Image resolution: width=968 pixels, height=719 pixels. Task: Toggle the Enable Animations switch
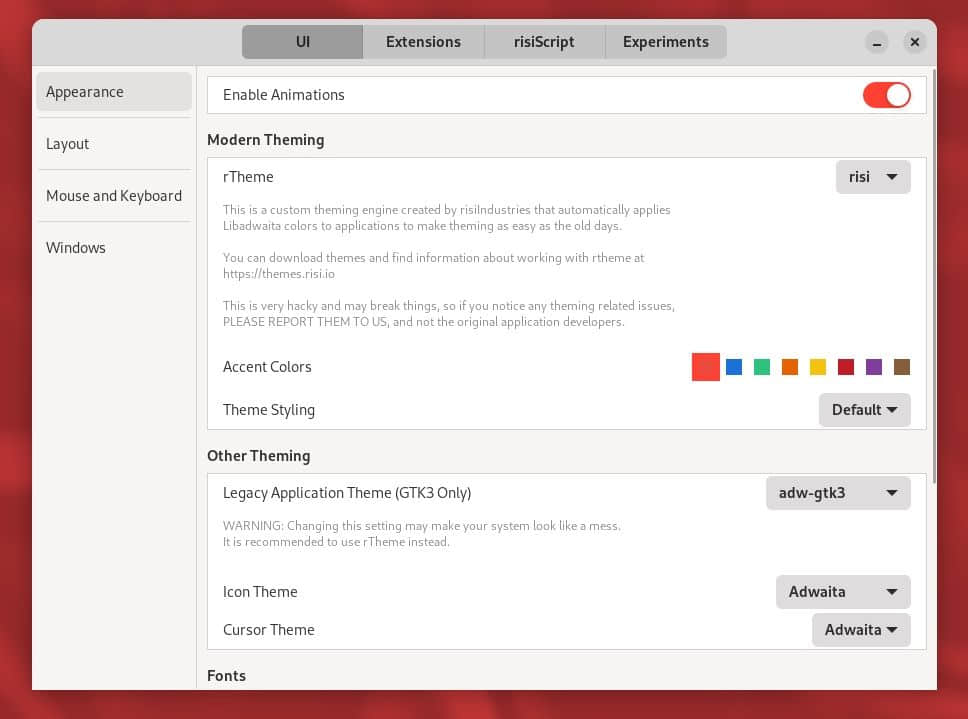887,95
